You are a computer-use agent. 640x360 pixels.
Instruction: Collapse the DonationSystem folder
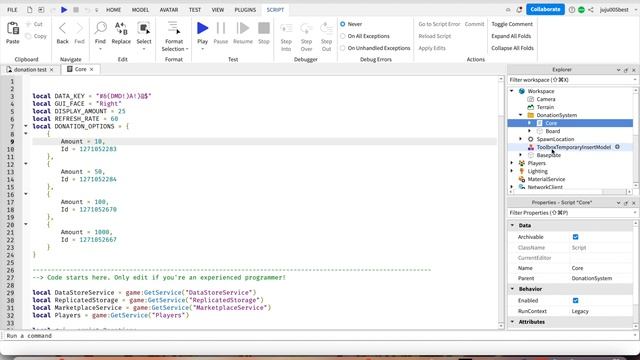click(521, 115)
